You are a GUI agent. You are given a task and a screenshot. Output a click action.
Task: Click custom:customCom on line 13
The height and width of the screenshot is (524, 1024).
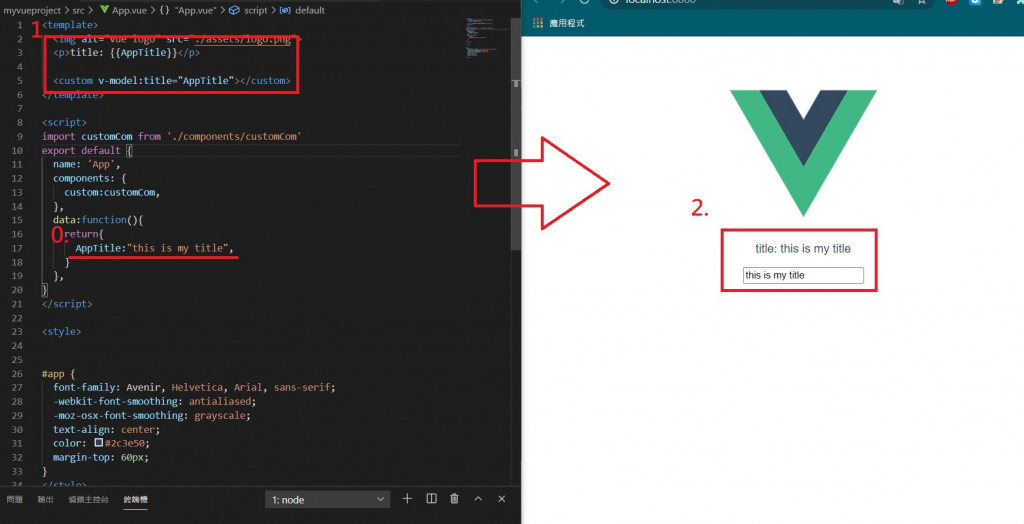(x=112, y=192)
